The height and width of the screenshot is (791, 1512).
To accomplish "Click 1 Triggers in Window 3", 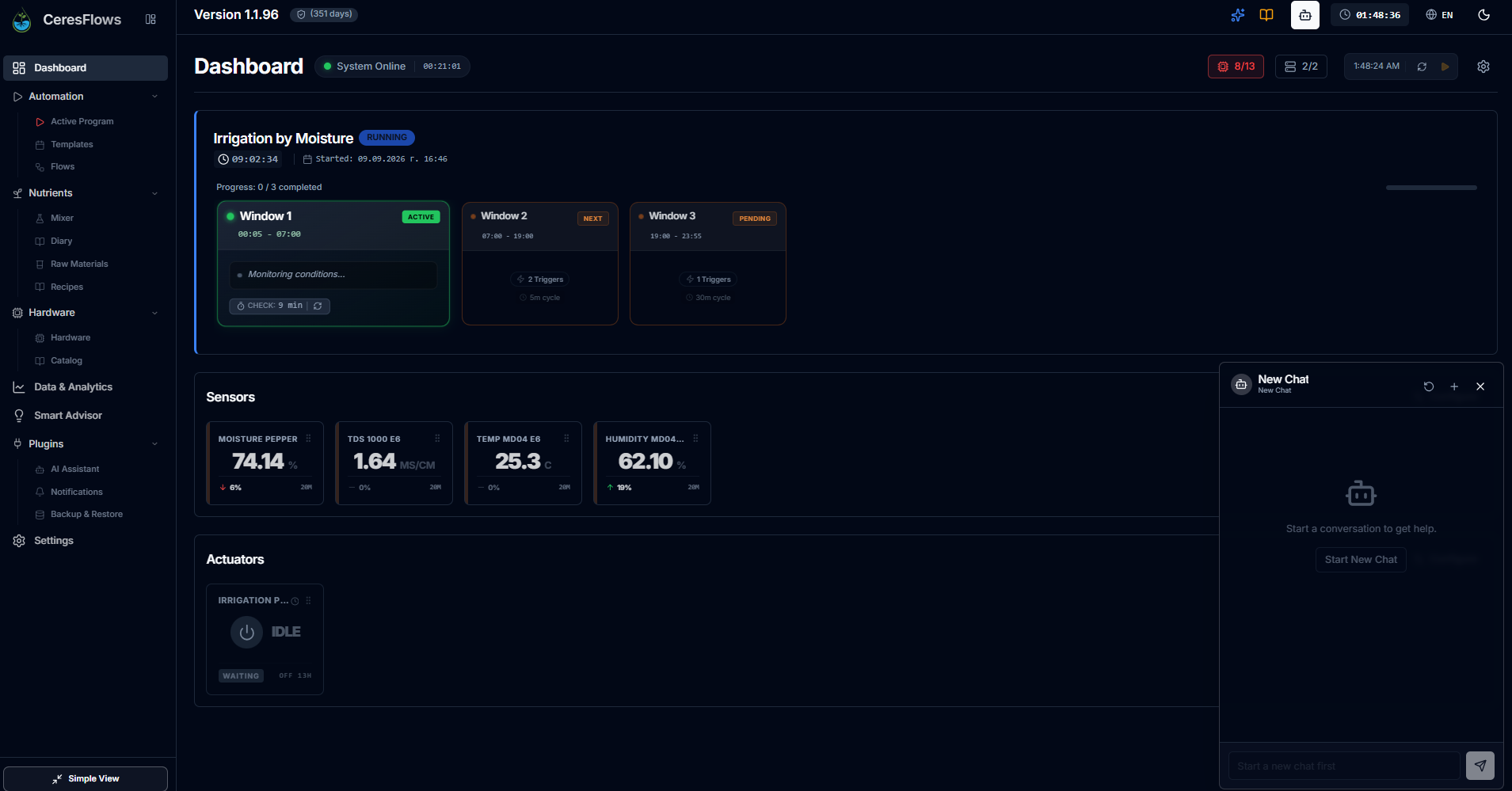I will 708,280.
